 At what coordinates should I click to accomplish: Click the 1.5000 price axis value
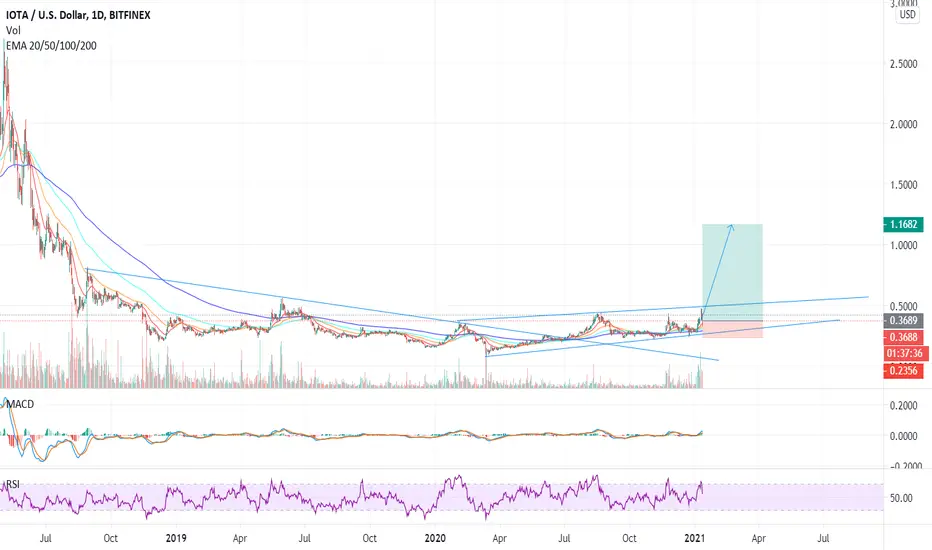(x=903, y=185)
